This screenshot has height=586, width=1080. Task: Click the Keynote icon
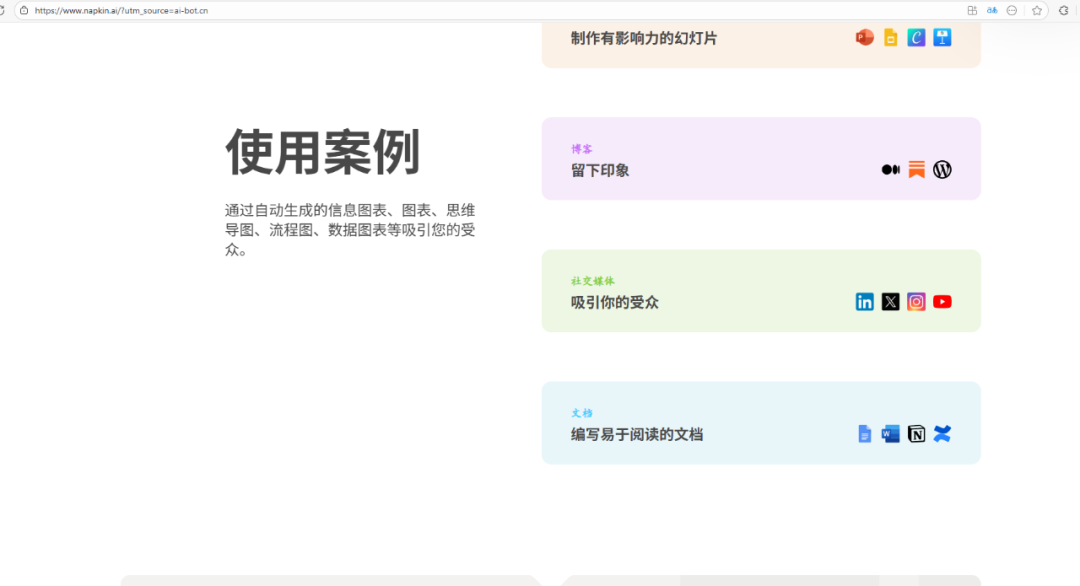click(x=942, y=38)
